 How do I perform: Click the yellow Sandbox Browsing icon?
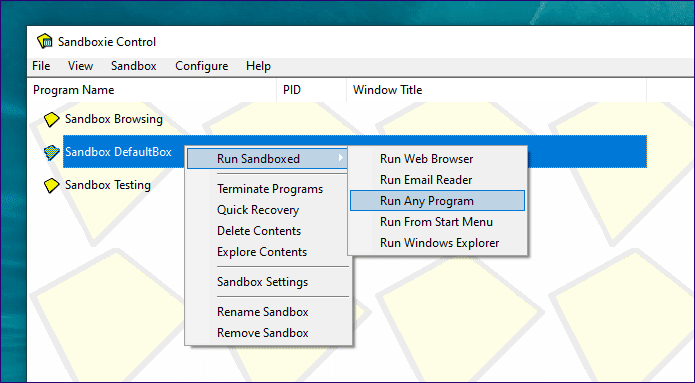coord(51,119)
